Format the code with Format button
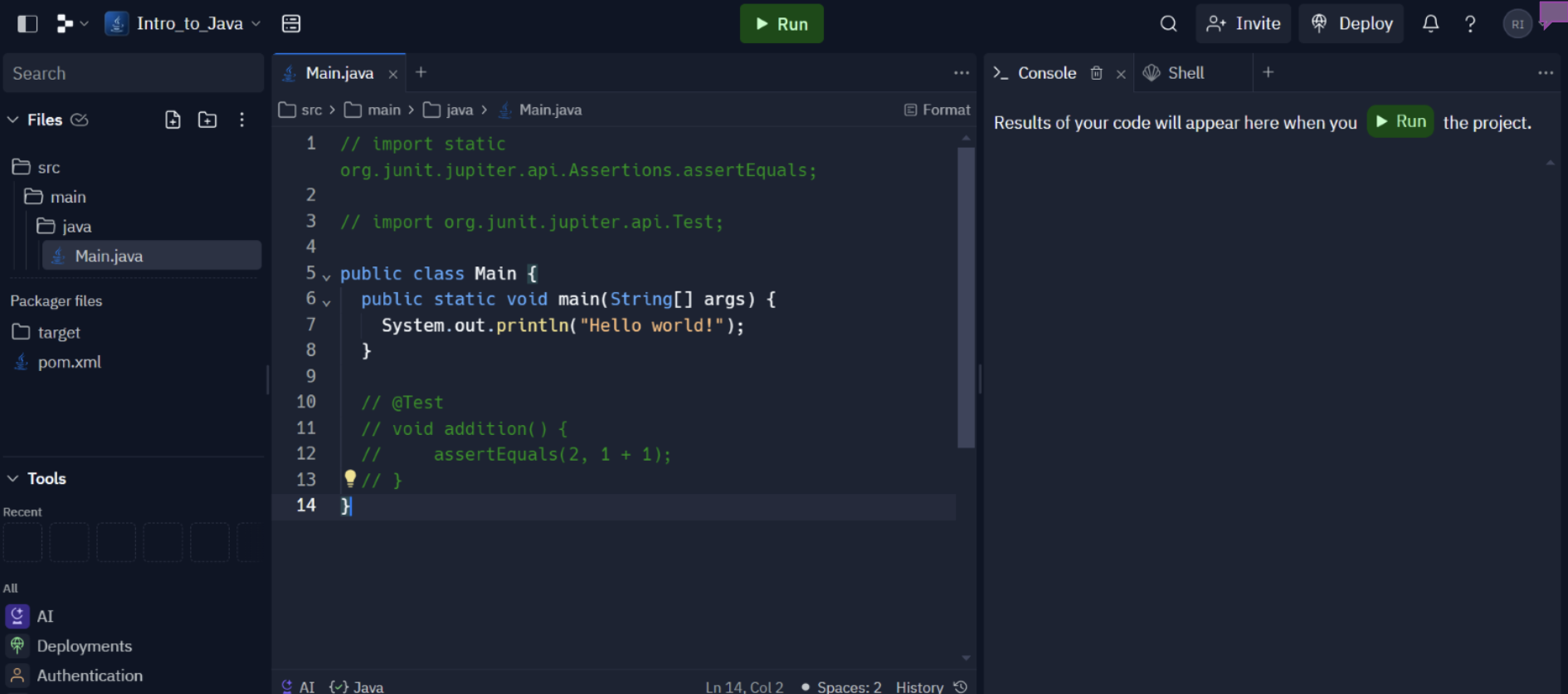Viewport: 1568px width, 694px height. pos(937,110)
